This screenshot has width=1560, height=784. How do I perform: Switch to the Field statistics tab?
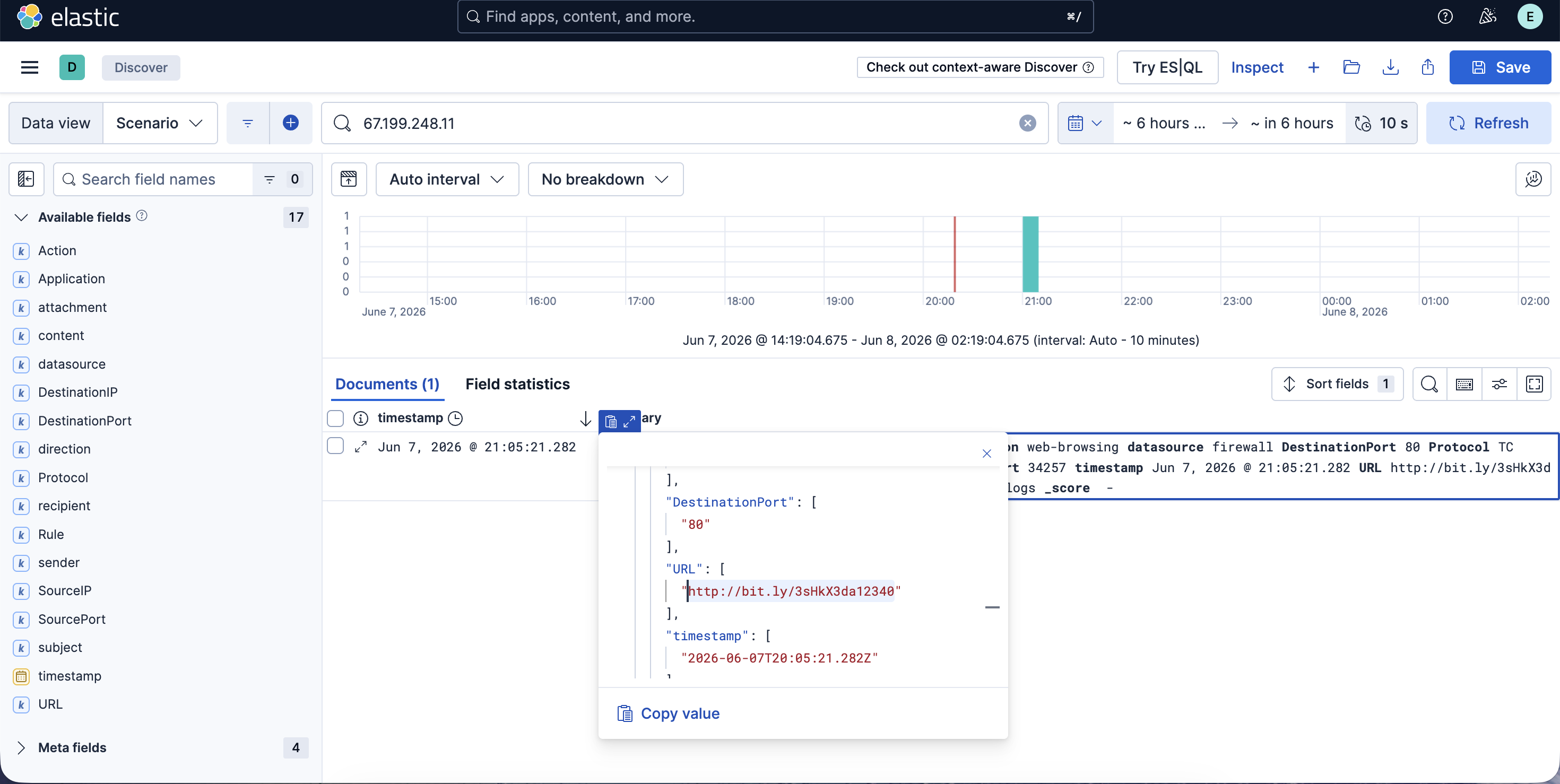pyautogui.click(x=518, y=384)
